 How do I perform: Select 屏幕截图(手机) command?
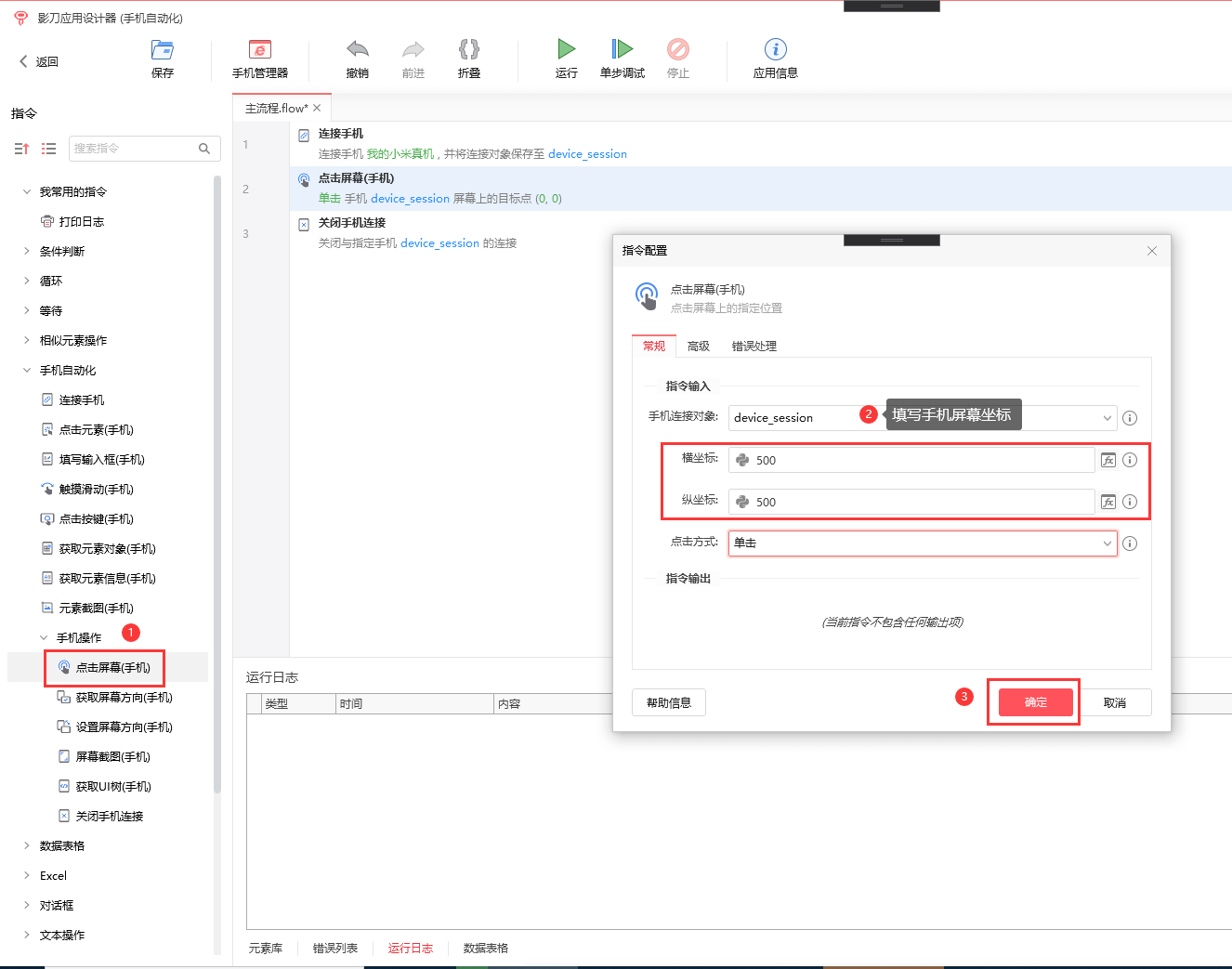pyautogui.click(x=104, y=756)
